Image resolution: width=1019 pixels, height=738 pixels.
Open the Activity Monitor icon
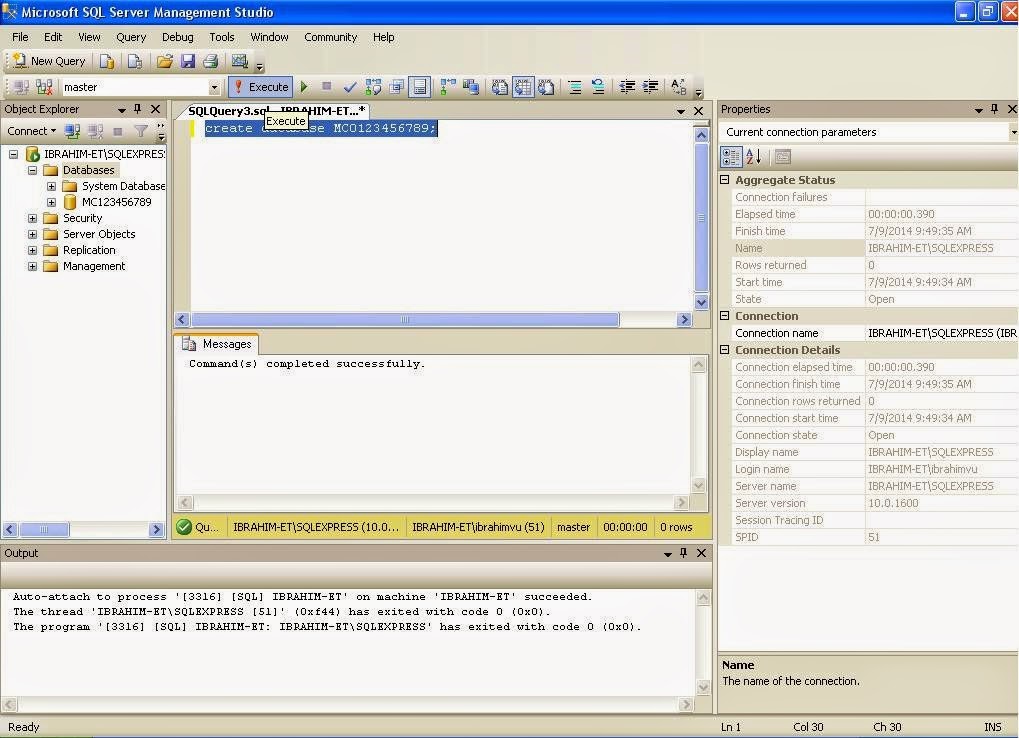(x=240, y=61)
